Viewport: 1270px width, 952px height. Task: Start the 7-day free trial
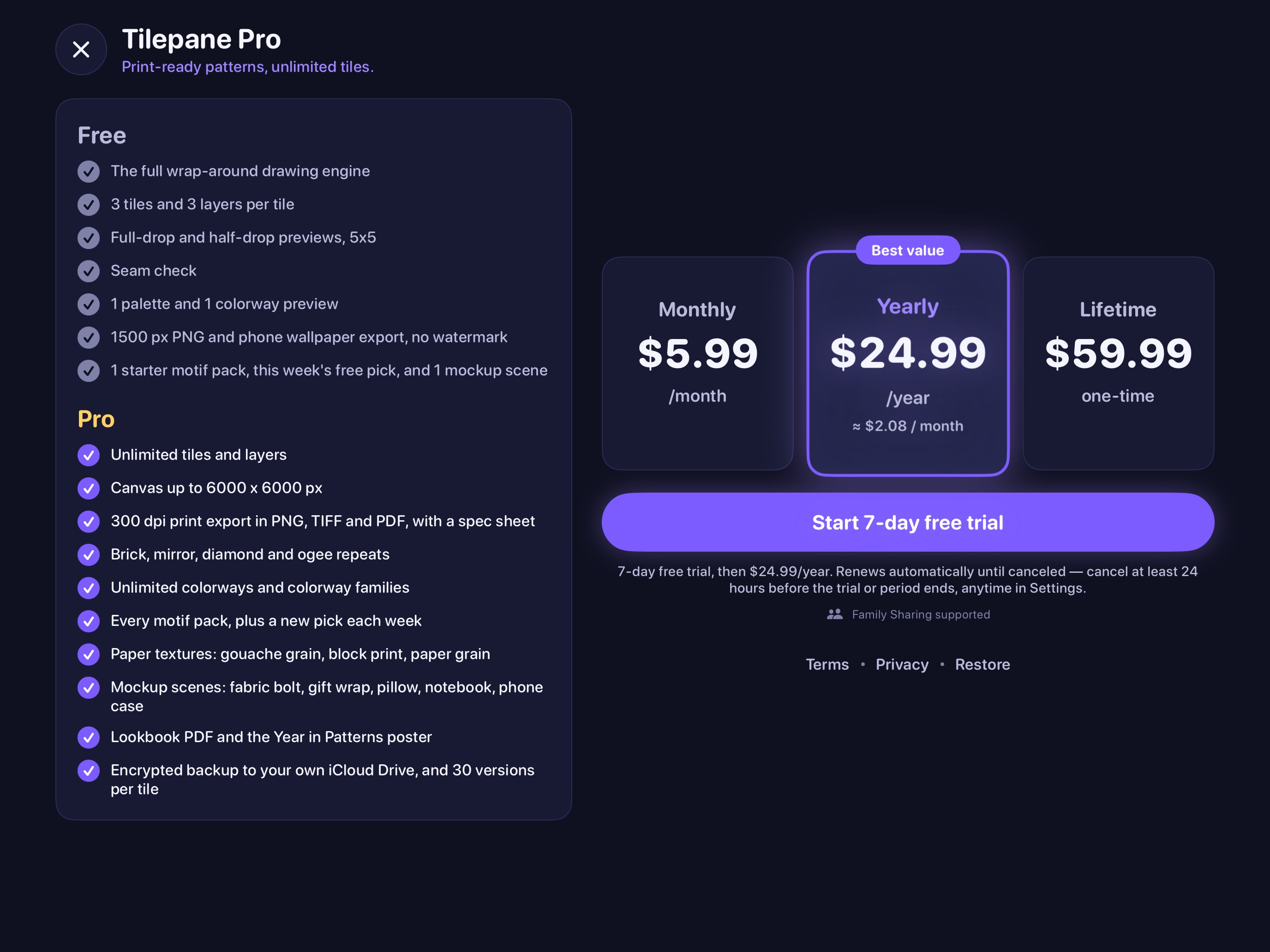(908, 522)
